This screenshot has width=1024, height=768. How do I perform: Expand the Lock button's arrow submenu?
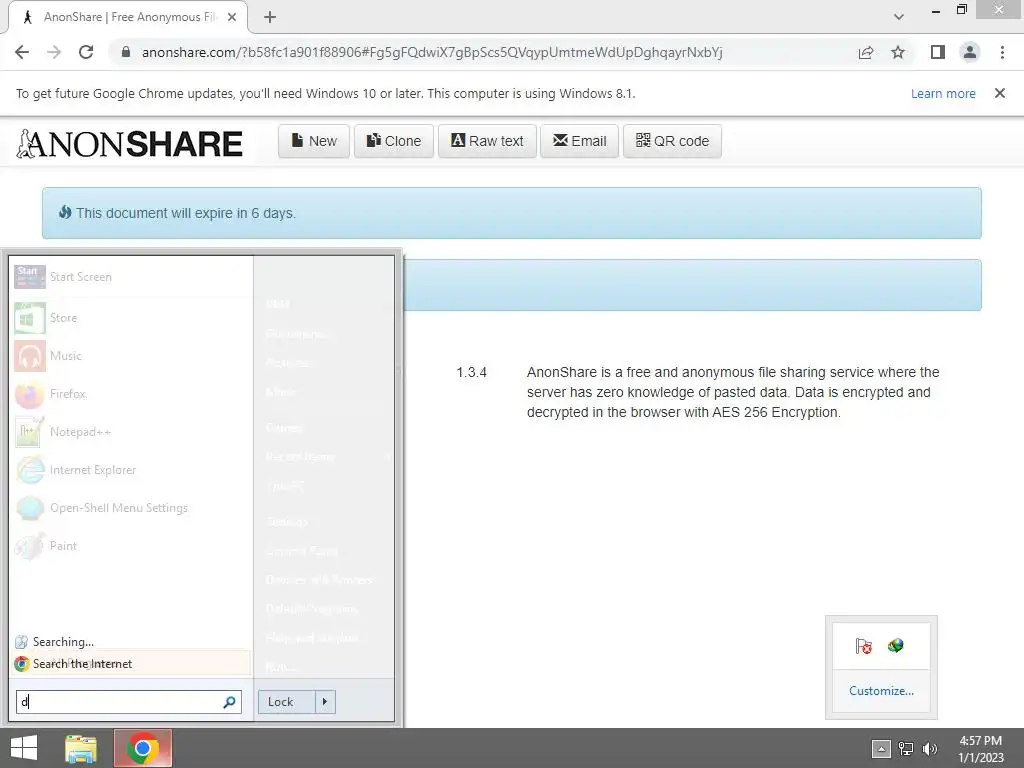(x=325, y=702)
